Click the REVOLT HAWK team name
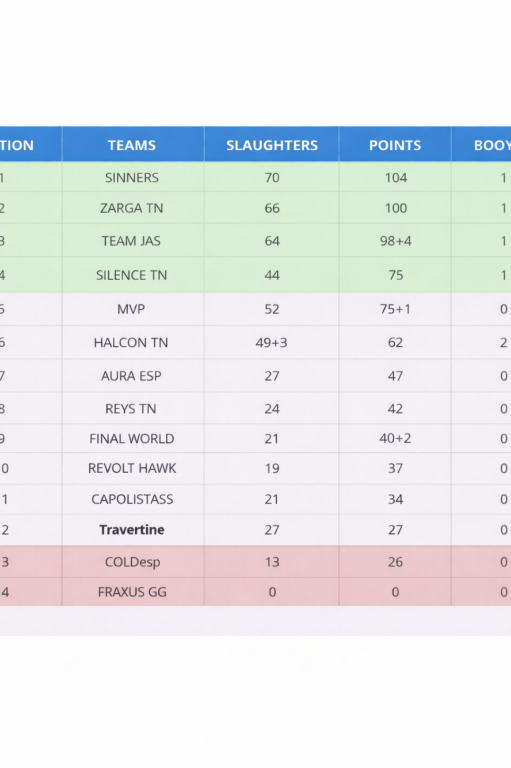Image resolution: width=511 pixels, height=768 pixels. click(x=132, y=468)
